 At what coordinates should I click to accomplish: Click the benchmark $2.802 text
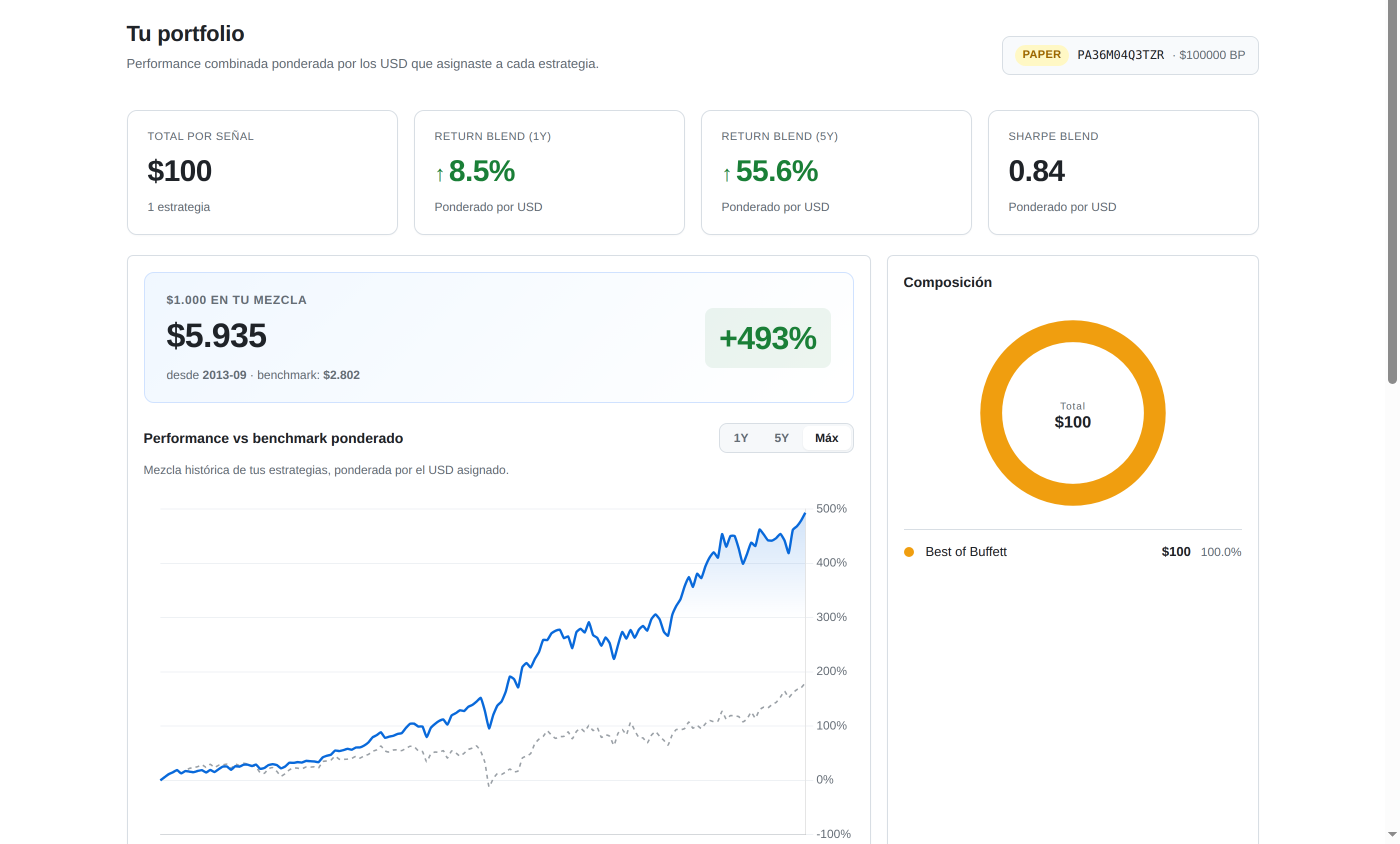point(308,375)
